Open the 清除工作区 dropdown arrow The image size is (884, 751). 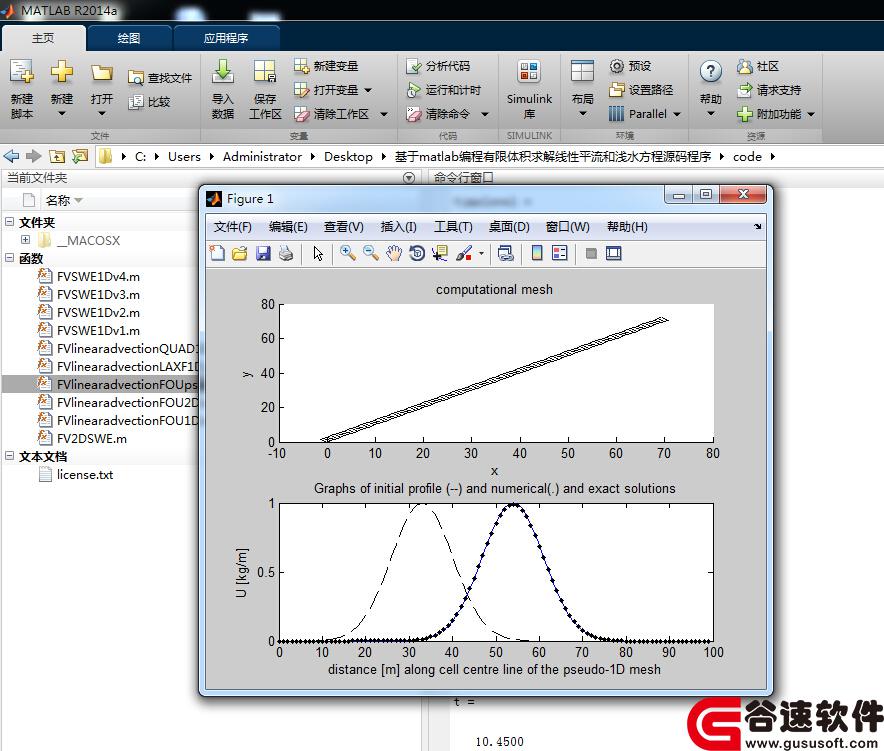384,114
